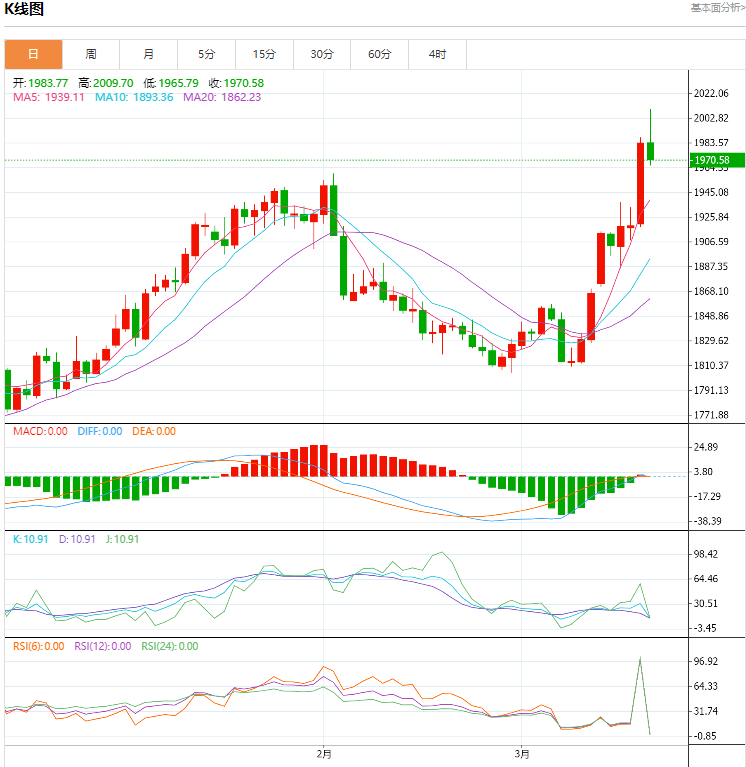Switch to the 月 monthly tab
746x767 pixels.
click(x=149, y=54)
